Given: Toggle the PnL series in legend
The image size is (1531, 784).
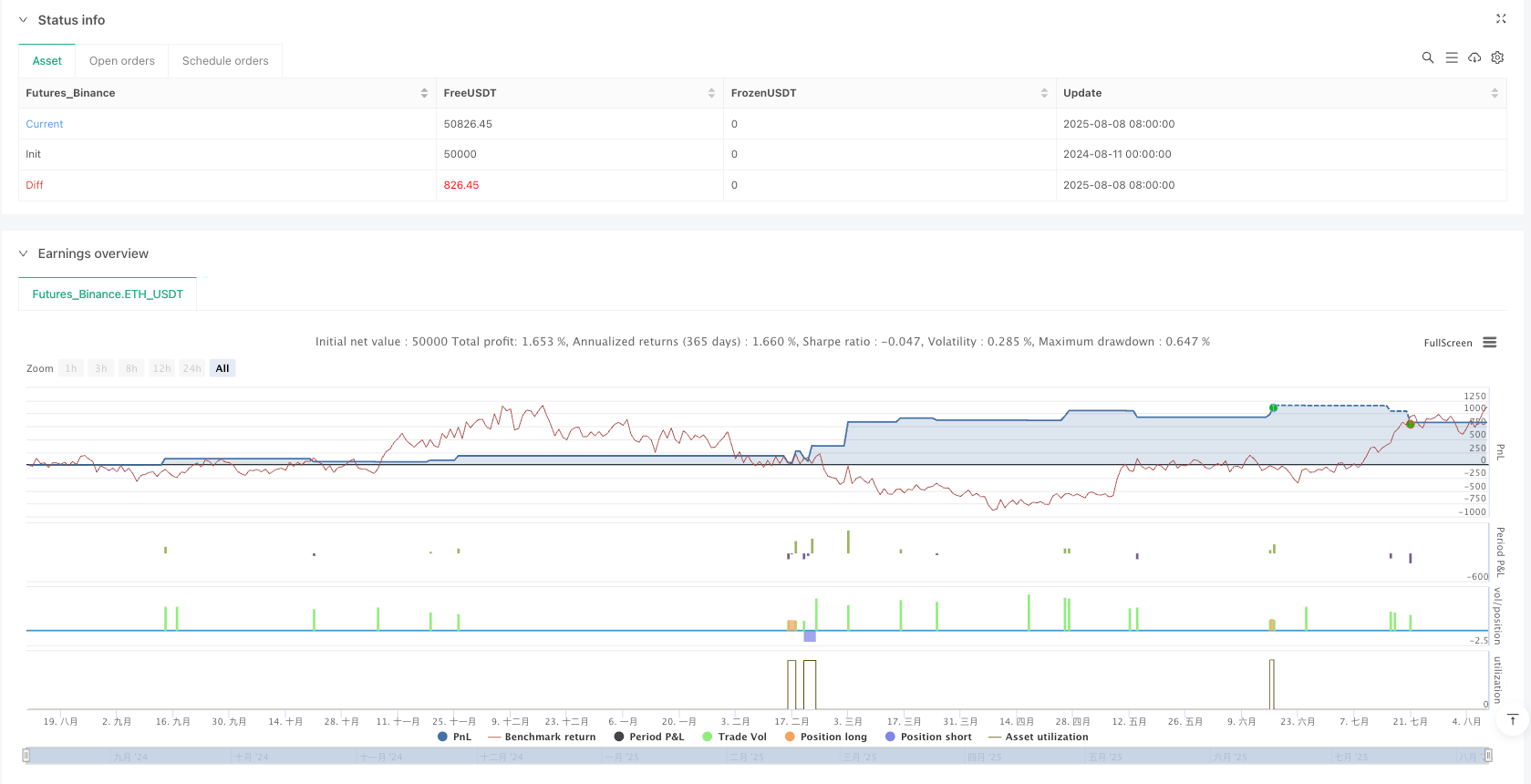Looking at the screenshot, I should pyautogui.click(x=455, y=737).
